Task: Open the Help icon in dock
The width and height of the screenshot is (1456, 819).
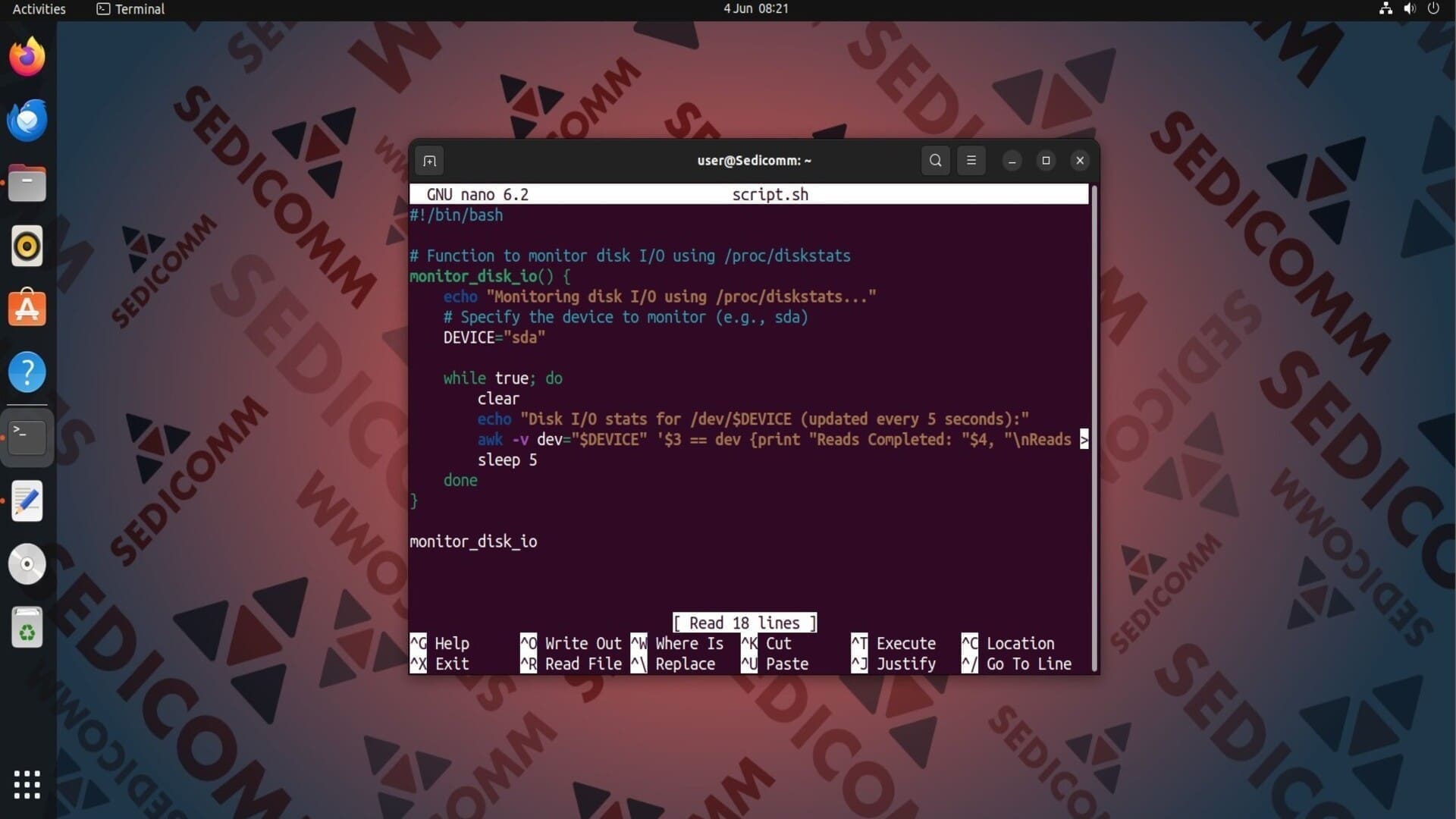Action: click(x=27, y=372)
